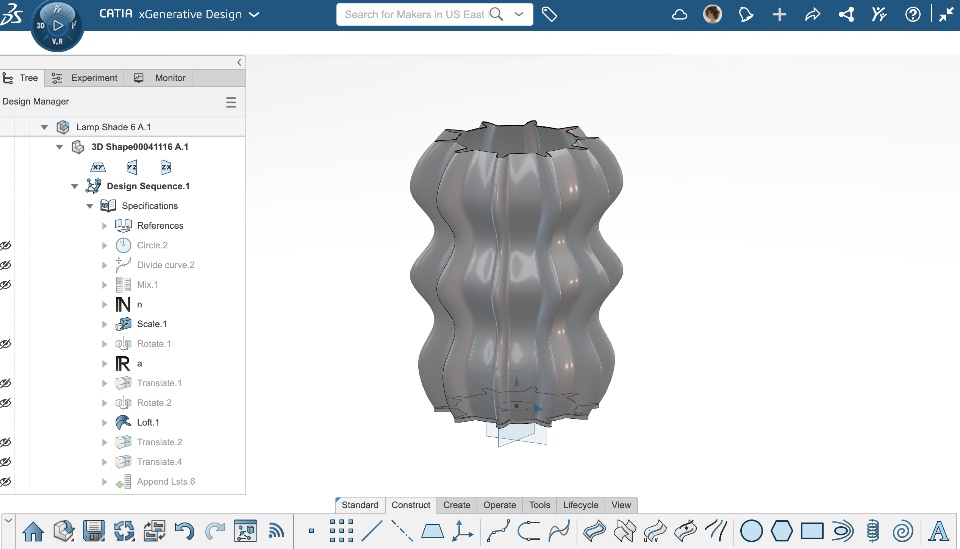Click the Search for Makers input field
The height and width of the screenshot is (549, 960).
pos(416,14)
